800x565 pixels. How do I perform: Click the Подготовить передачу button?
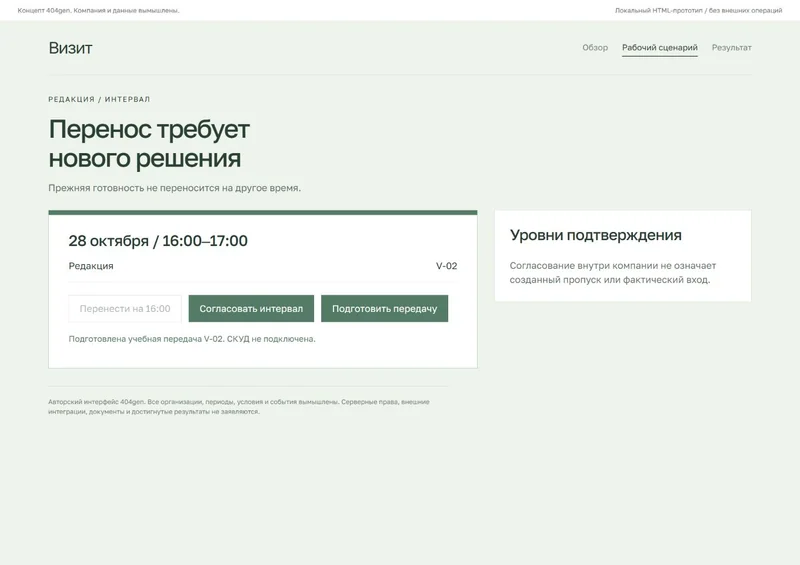pos(384,309)
